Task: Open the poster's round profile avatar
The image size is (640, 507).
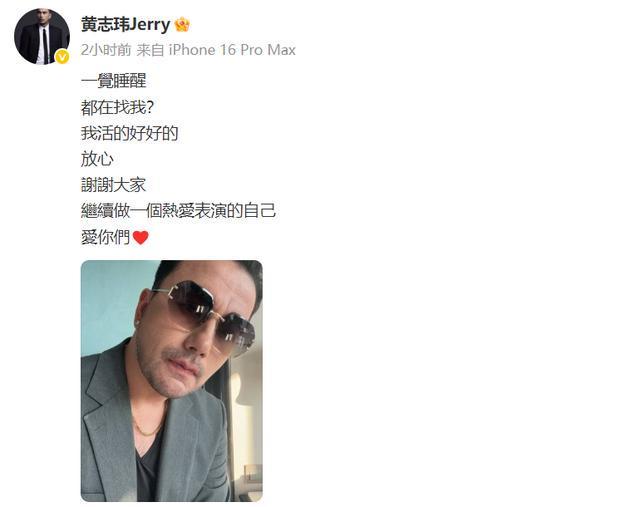Action: (x=42, y=37)
